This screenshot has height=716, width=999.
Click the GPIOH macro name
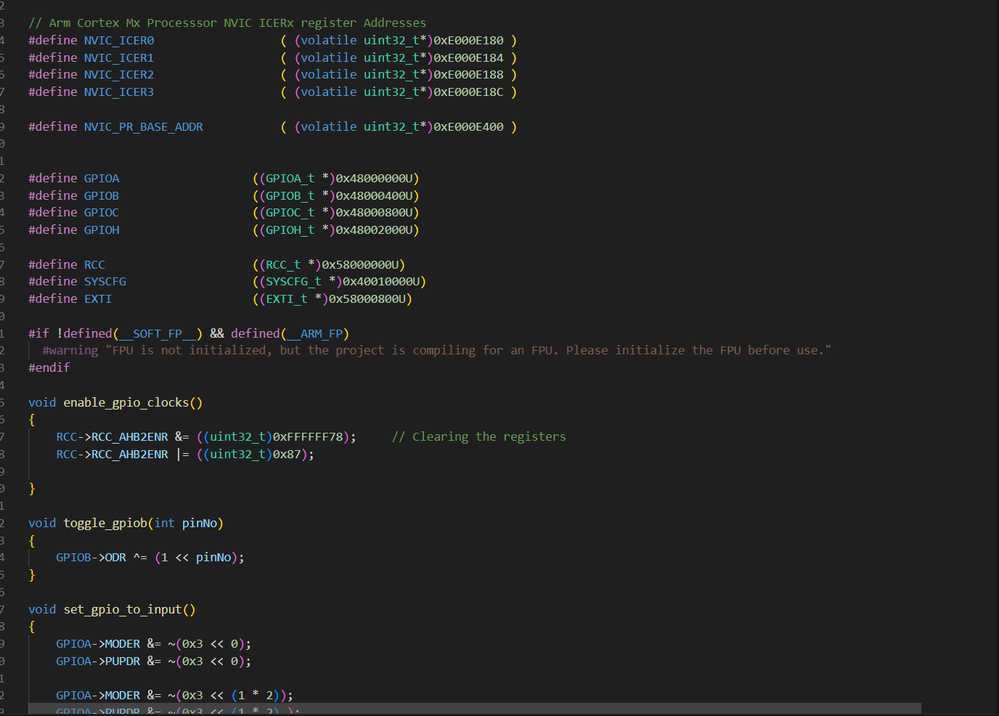tap(101, 229)
